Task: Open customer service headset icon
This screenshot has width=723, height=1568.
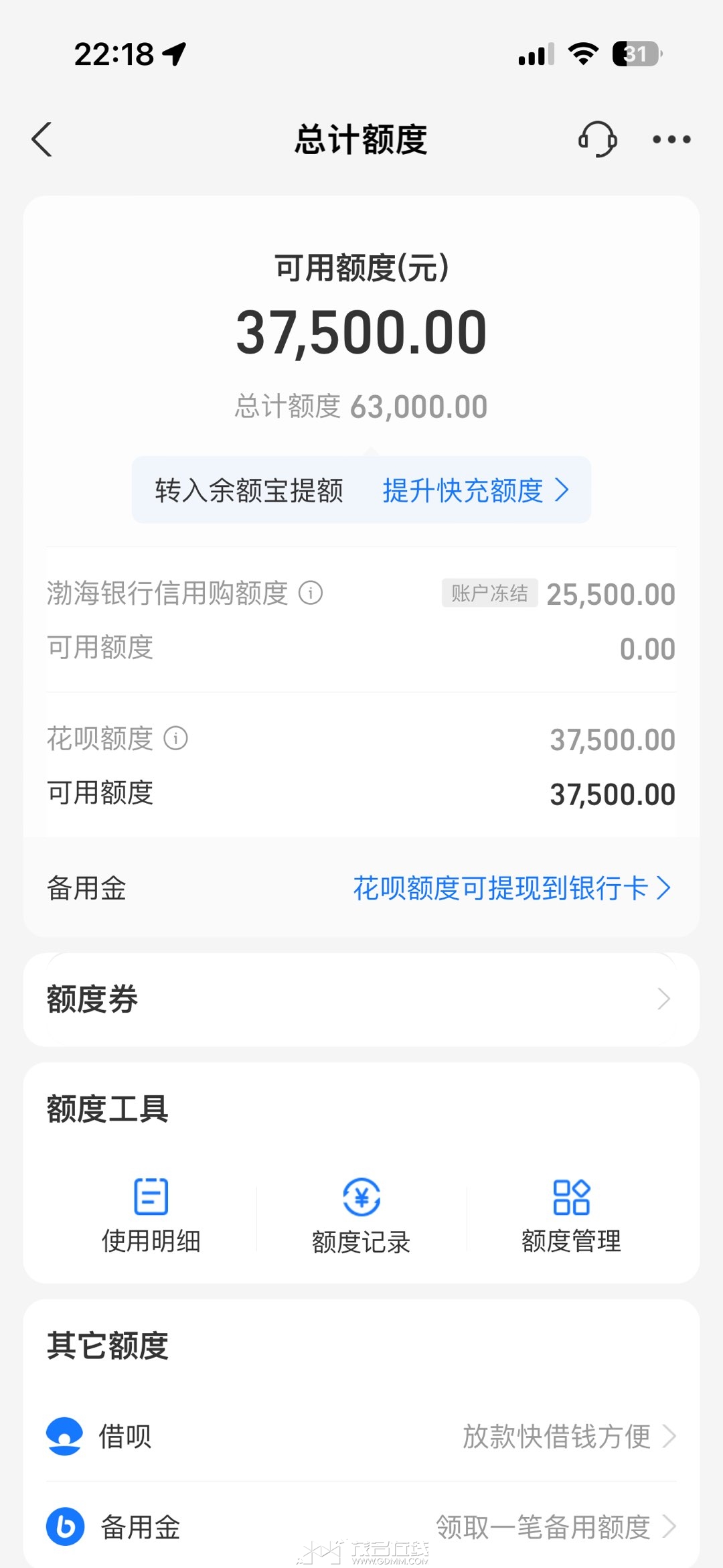Action: pyautogui.click(x=597, y=139)
